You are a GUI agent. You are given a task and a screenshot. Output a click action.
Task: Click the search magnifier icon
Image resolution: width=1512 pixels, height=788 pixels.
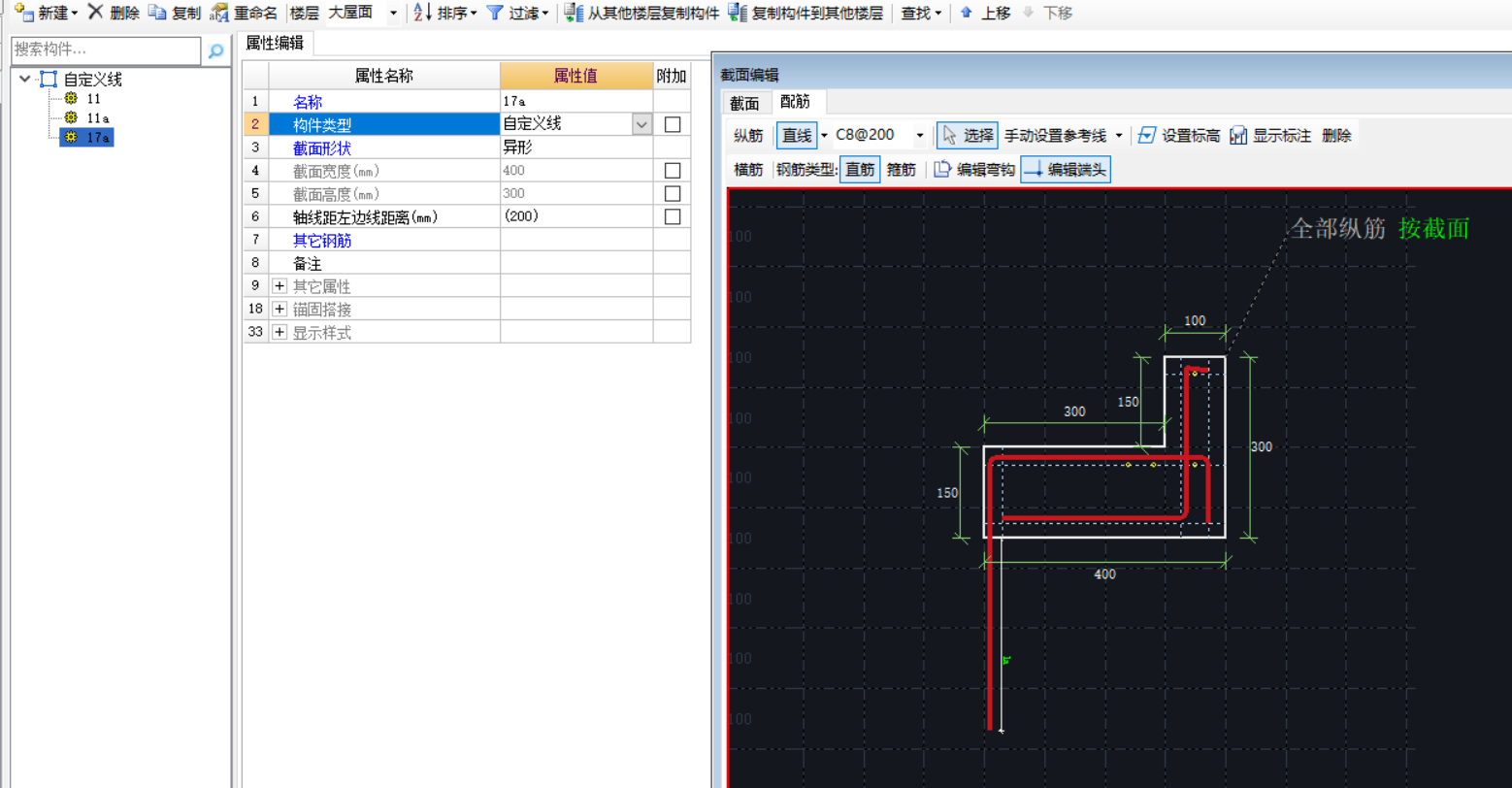tap(215, 50)
